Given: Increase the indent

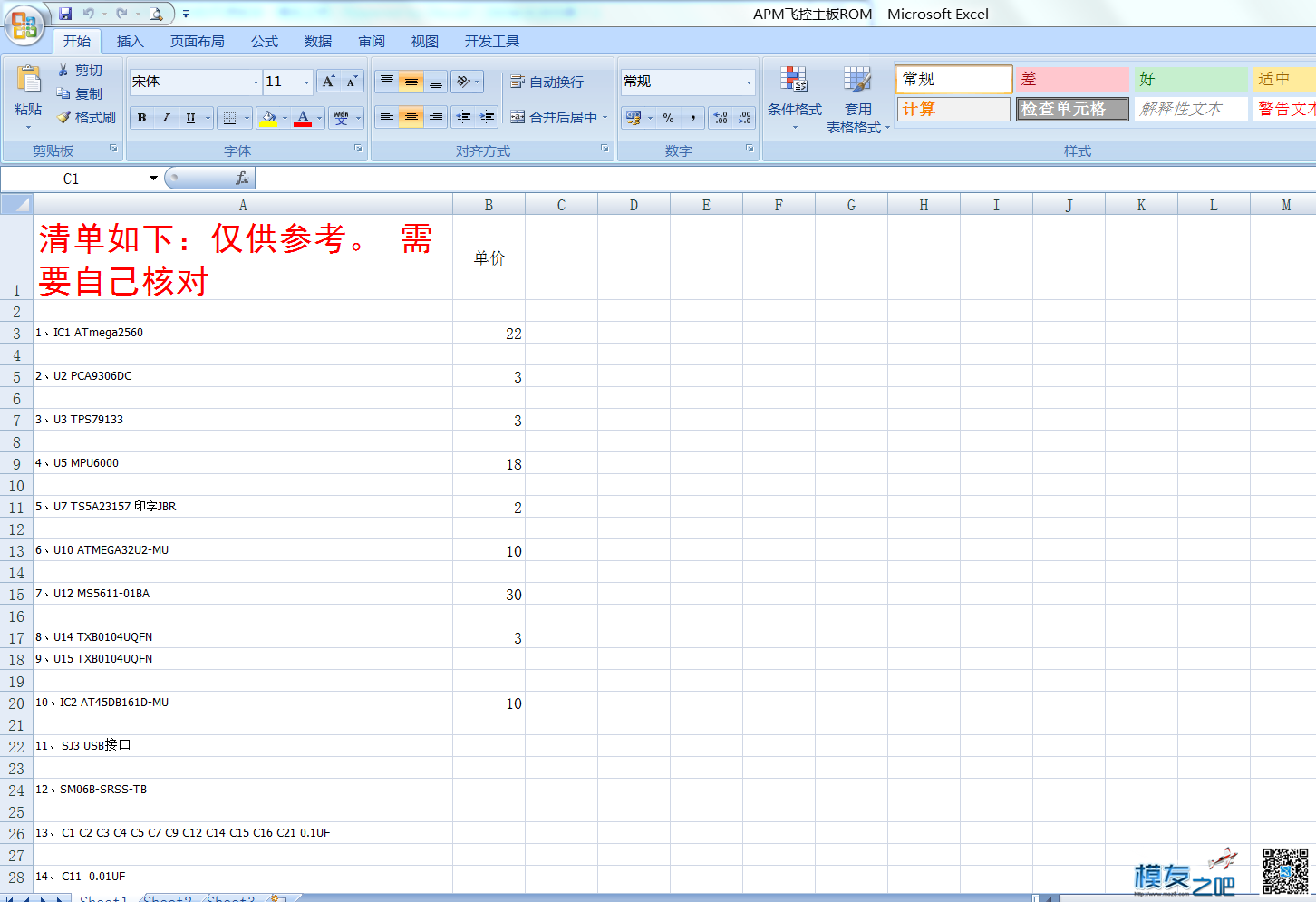Looking at the screenshot, I should click(x=487, y=117).
